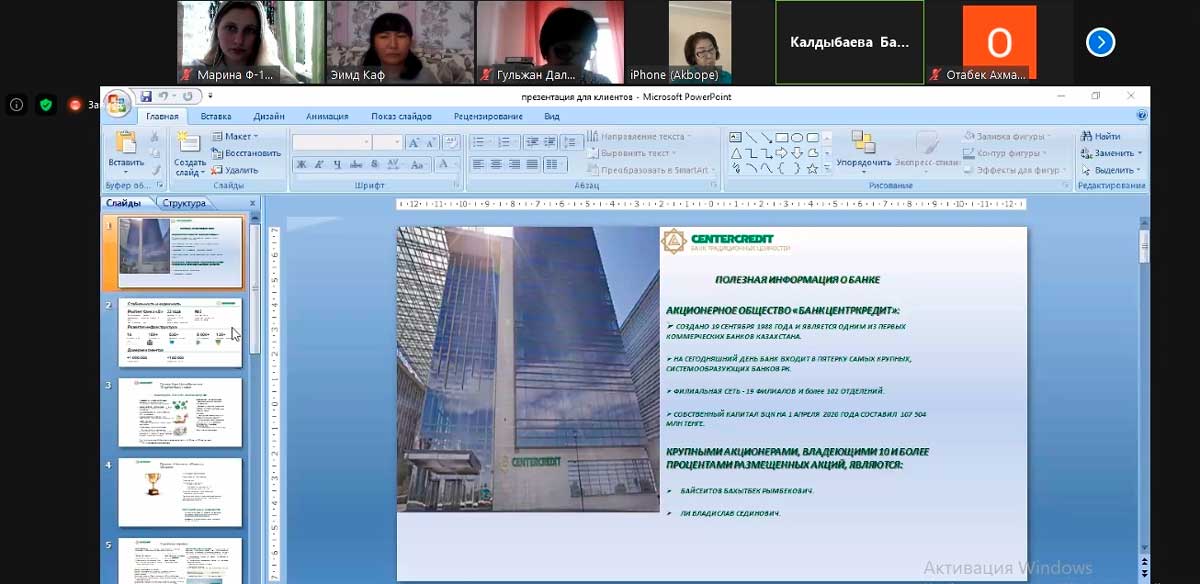Screen dimensions: 1200x584
Task: Expand the Выделить selection dropdown
Action: pos(1140,170)
